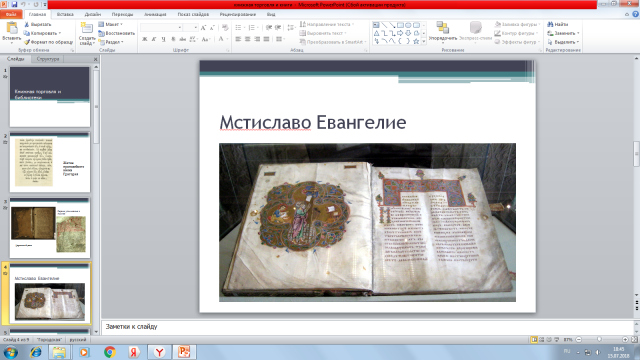The image size is (640, 360).
Task: Center the text
Action: (247, 39)
